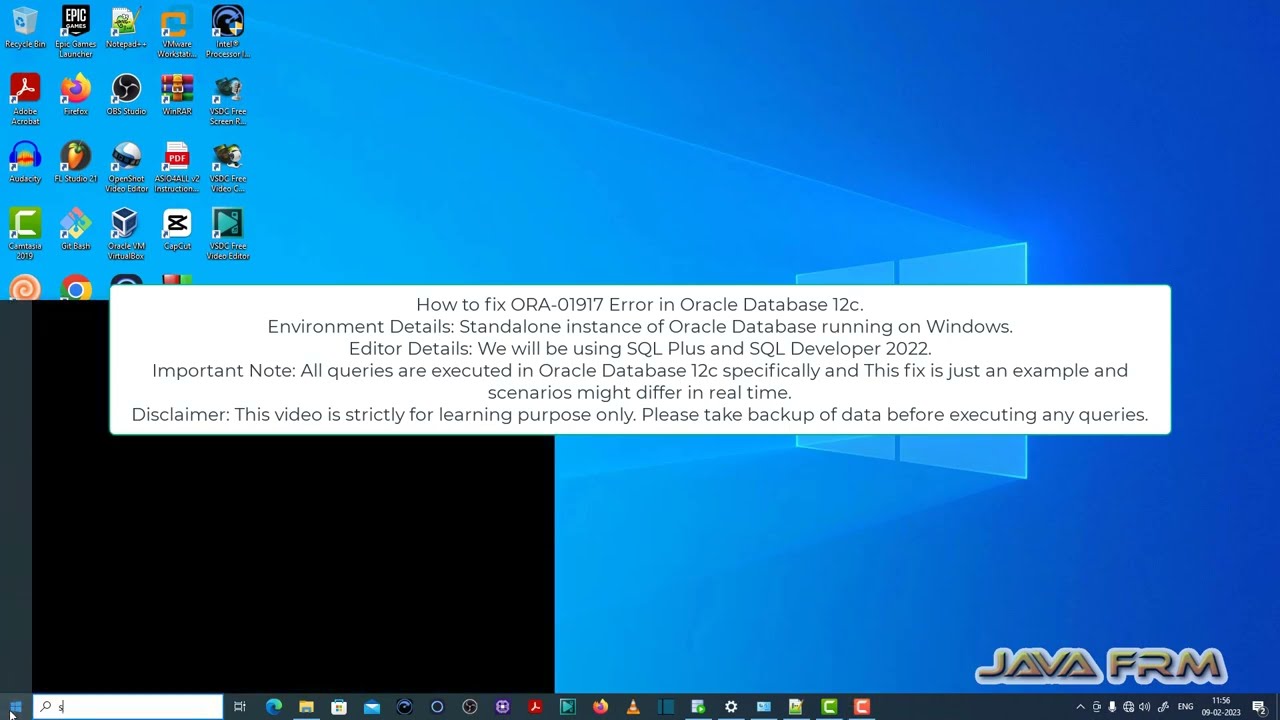Open Task View from the taskbar

[240, 707]
